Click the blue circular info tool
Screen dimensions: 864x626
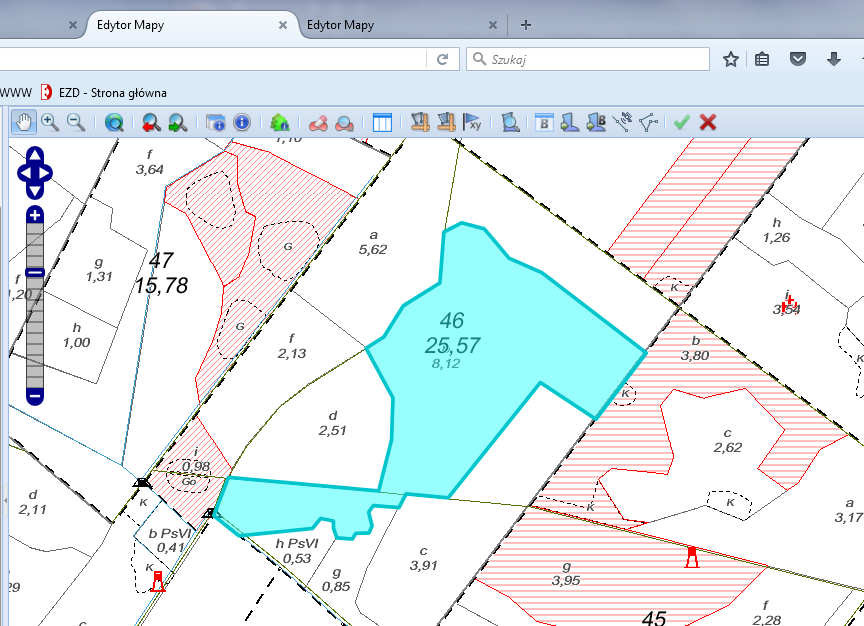[x=242, y=123]
